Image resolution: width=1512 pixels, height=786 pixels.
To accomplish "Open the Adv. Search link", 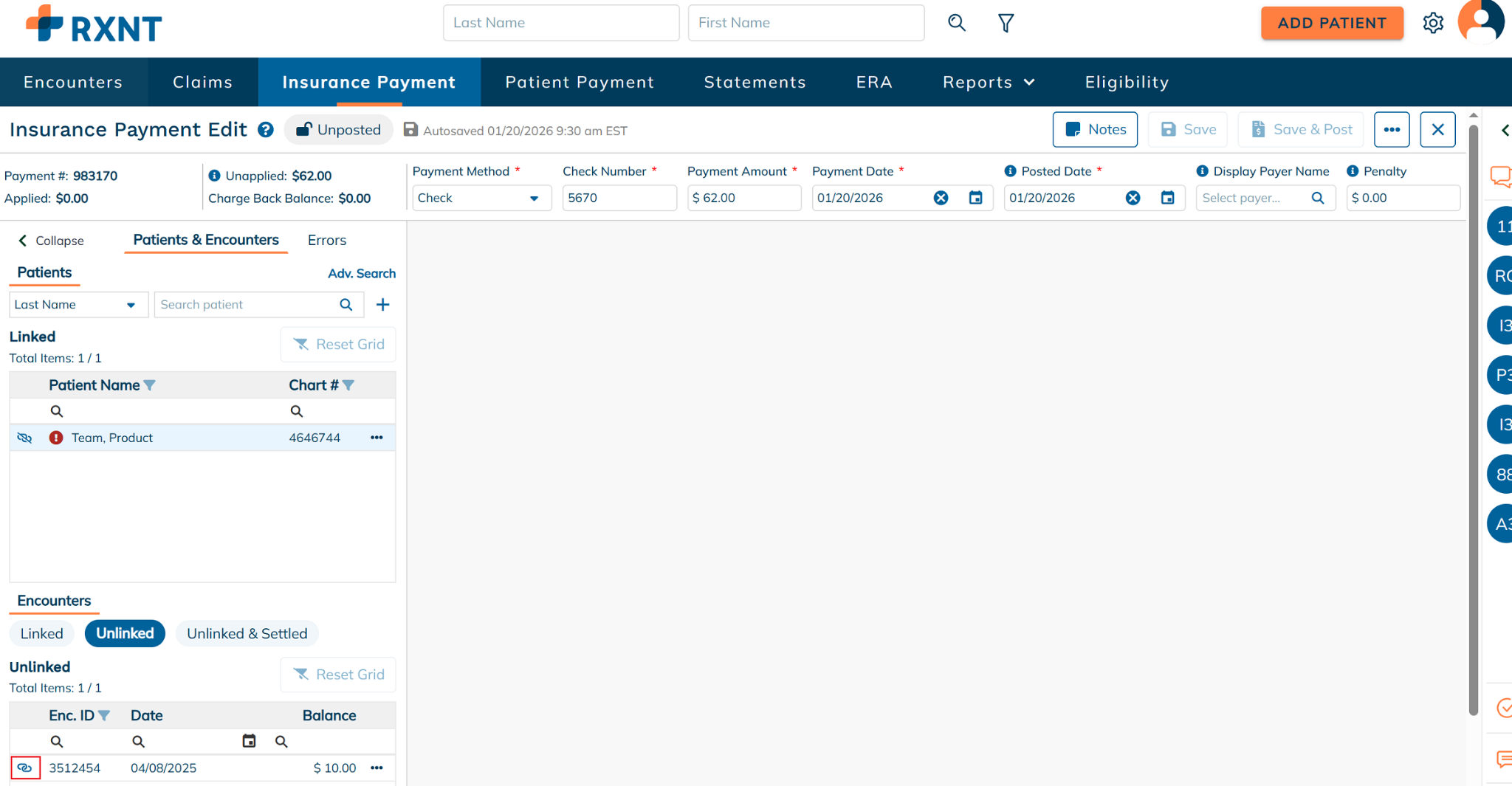I will coord(361,273).
